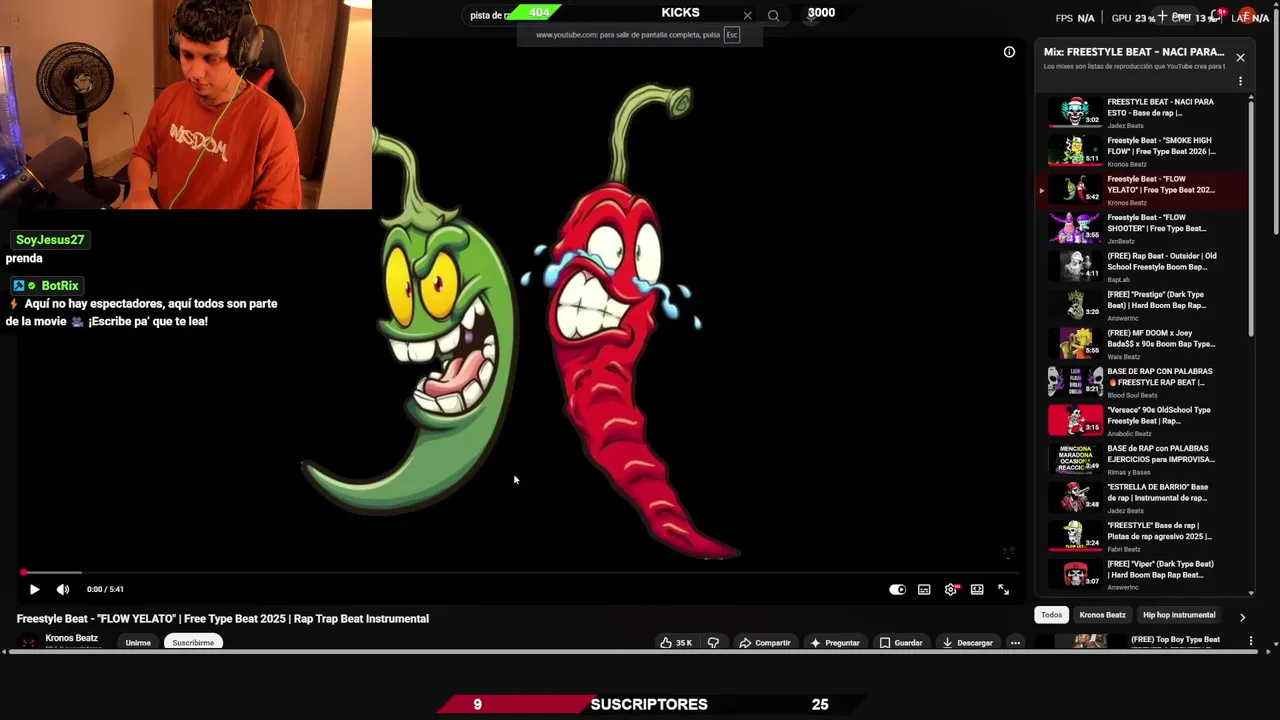
Task: Subscribe with the Suscribirme button
Action: click(193, 643)
